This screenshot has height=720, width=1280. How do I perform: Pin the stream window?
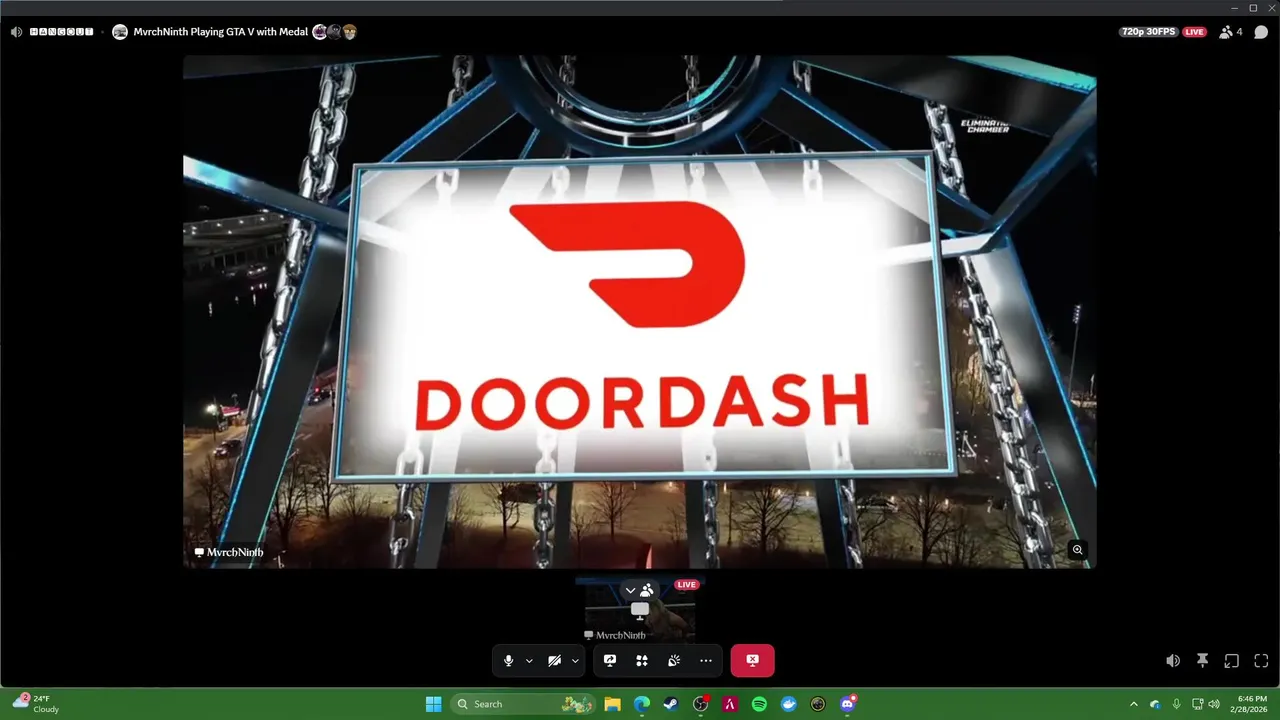[1203, 661]
